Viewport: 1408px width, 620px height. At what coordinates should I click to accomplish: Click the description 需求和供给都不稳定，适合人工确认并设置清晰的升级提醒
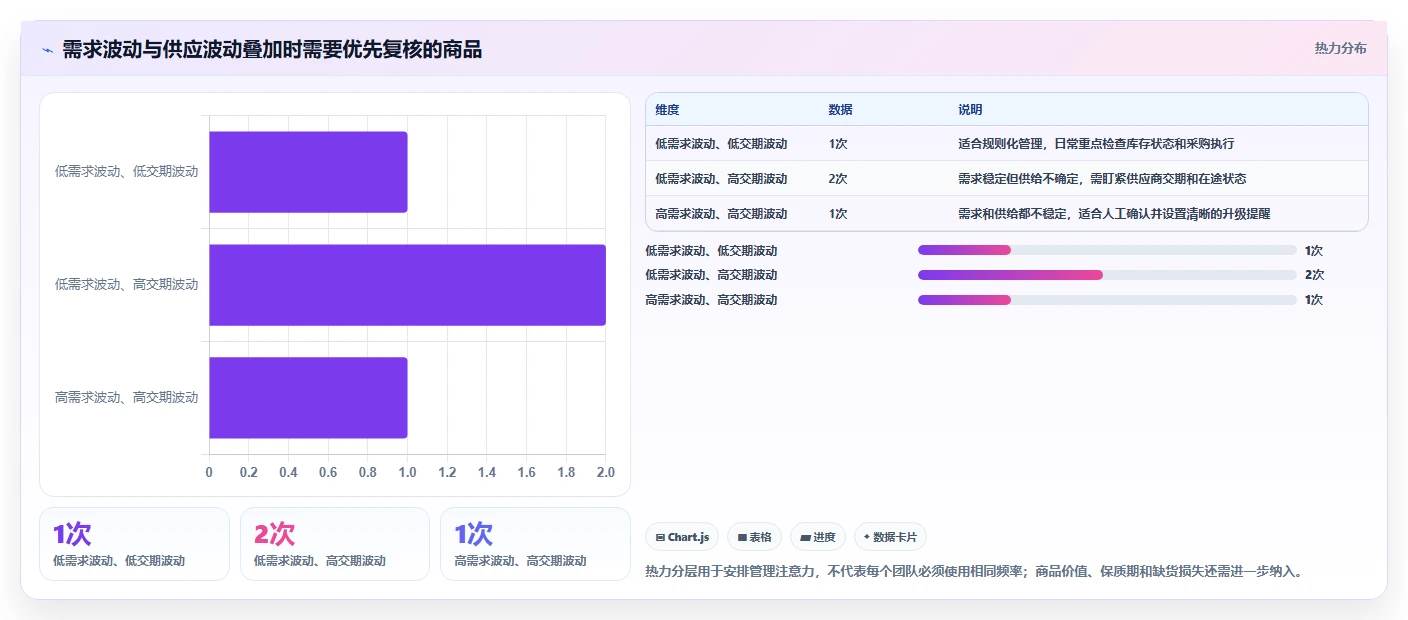pyautogui.click(x=1114, y=214)
